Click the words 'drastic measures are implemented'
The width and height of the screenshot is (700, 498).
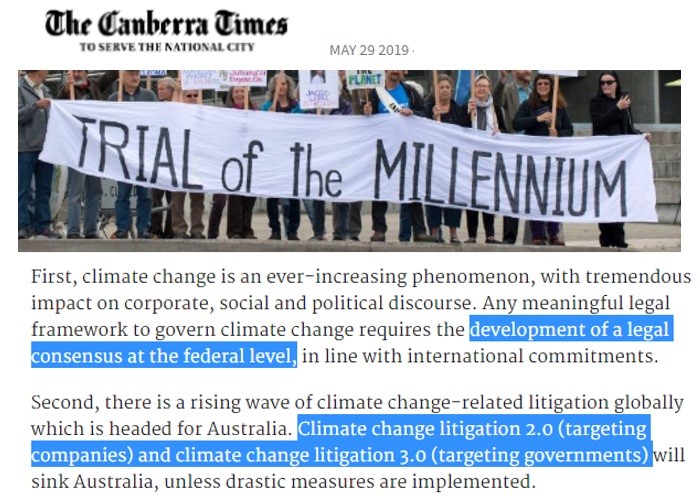380,482
